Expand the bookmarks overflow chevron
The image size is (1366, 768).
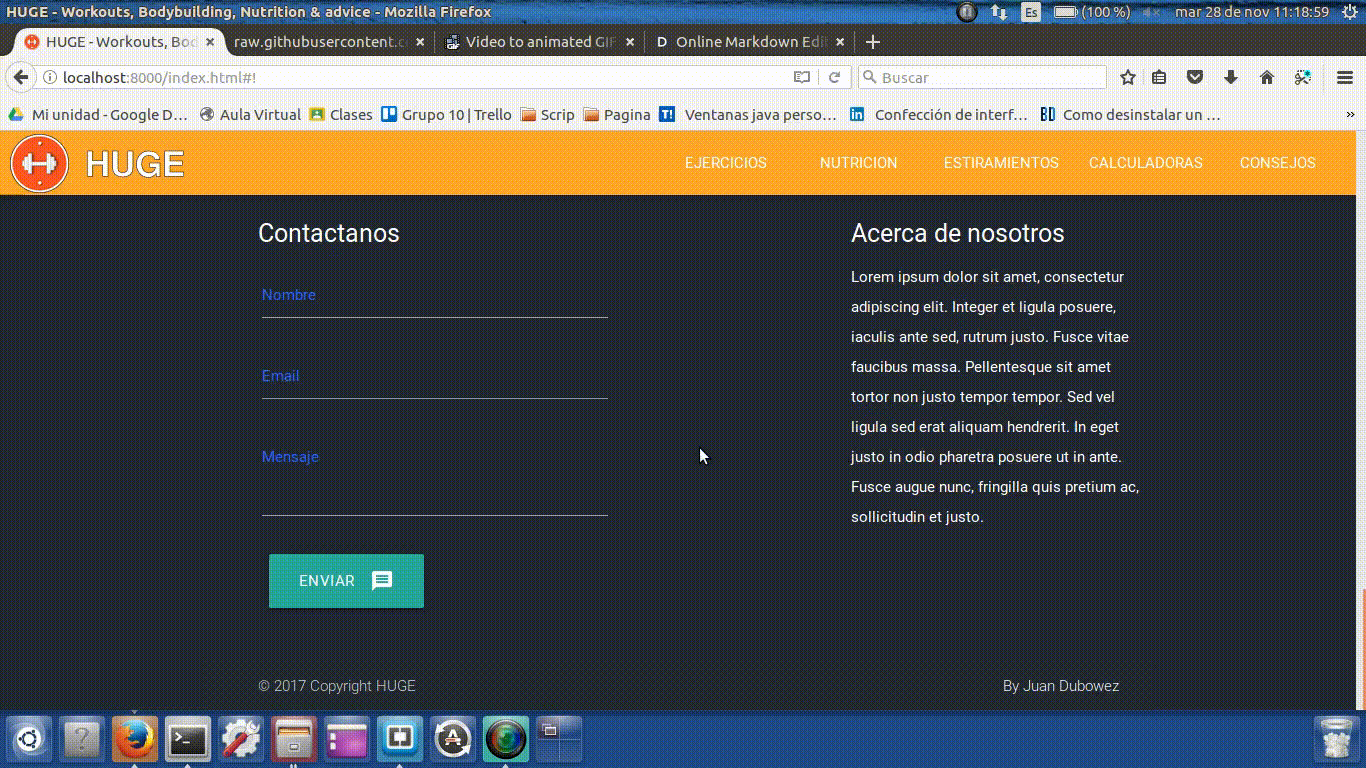[1352, 114]
